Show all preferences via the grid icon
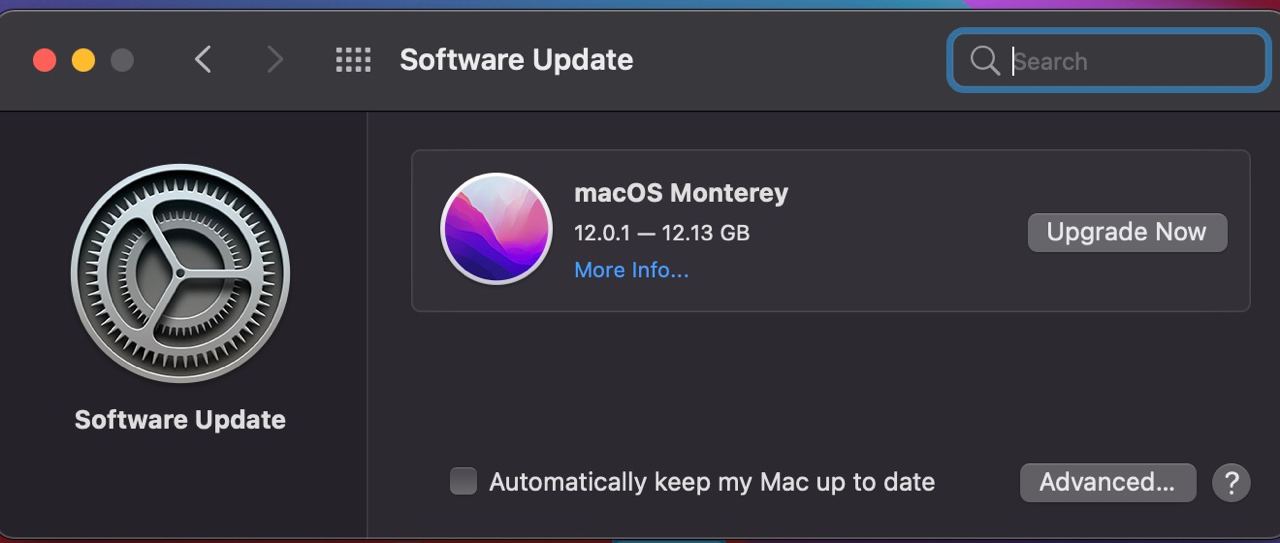 353,60
